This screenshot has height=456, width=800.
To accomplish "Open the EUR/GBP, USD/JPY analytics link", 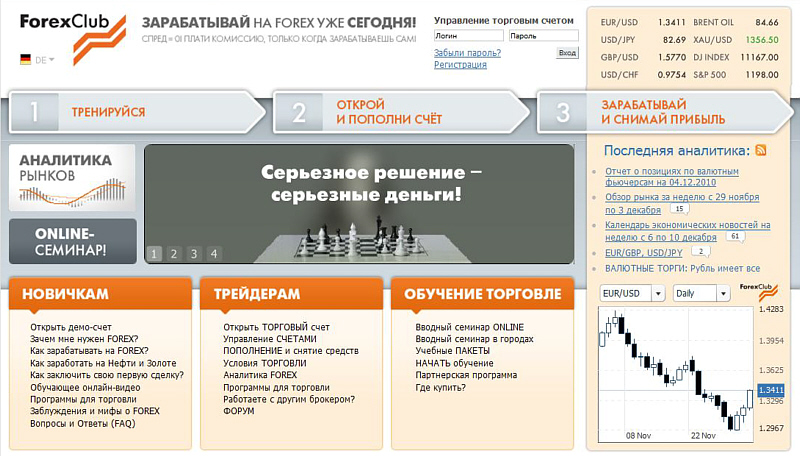I will [x=643, y=252].
